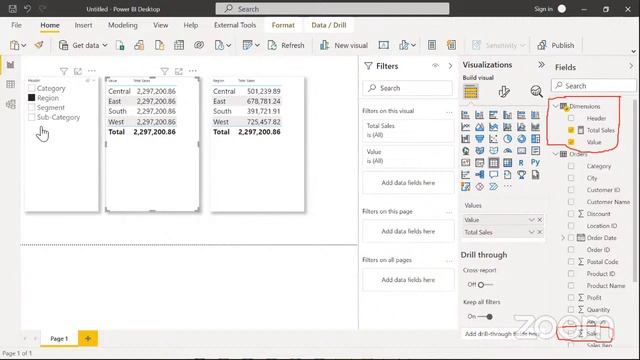
Task: Open Analytics pane magnifier icon
Action: pos(536,91)
